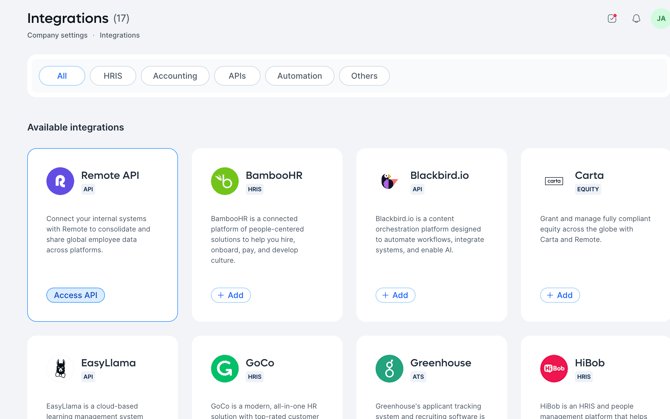Click the Carta card title
The width and height of the screenshot is (670, 419).
click(589, 175)
